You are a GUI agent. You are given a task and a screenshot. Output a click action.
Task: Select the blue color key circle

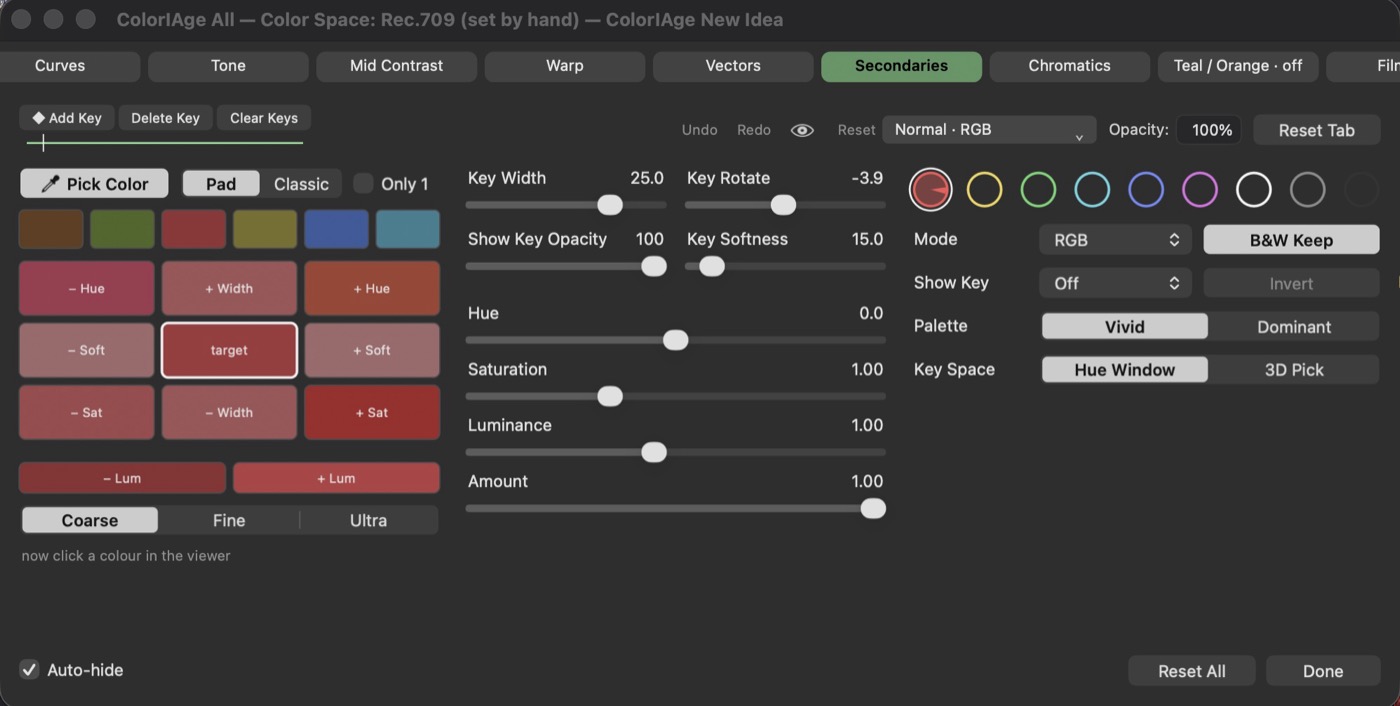pyautogui.click(x=1146, y=189)
